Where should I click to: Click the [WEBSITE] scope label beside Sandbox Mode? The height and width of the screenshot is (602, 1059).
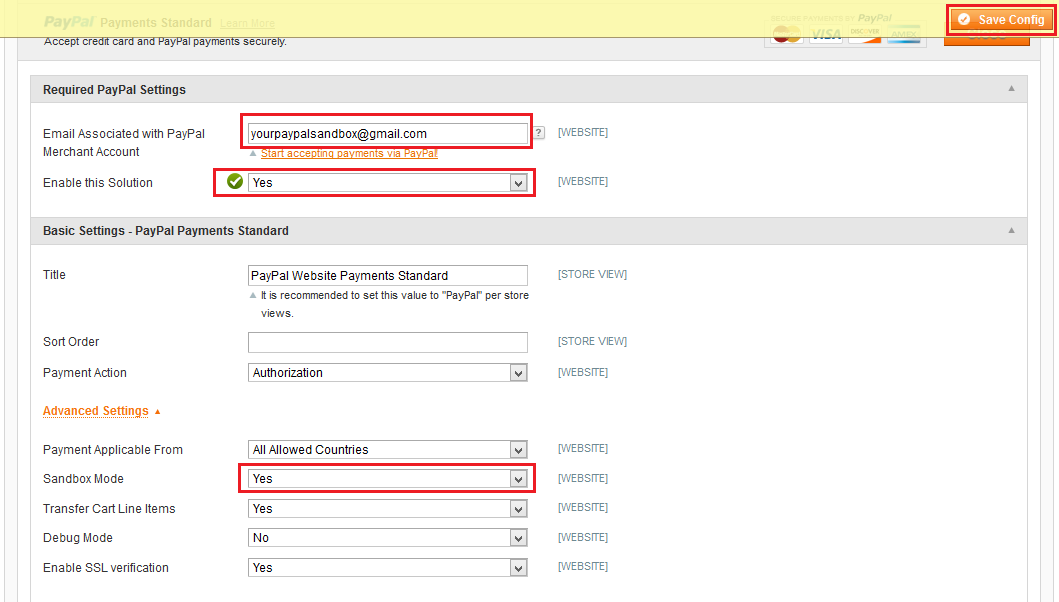coord(583,478)
